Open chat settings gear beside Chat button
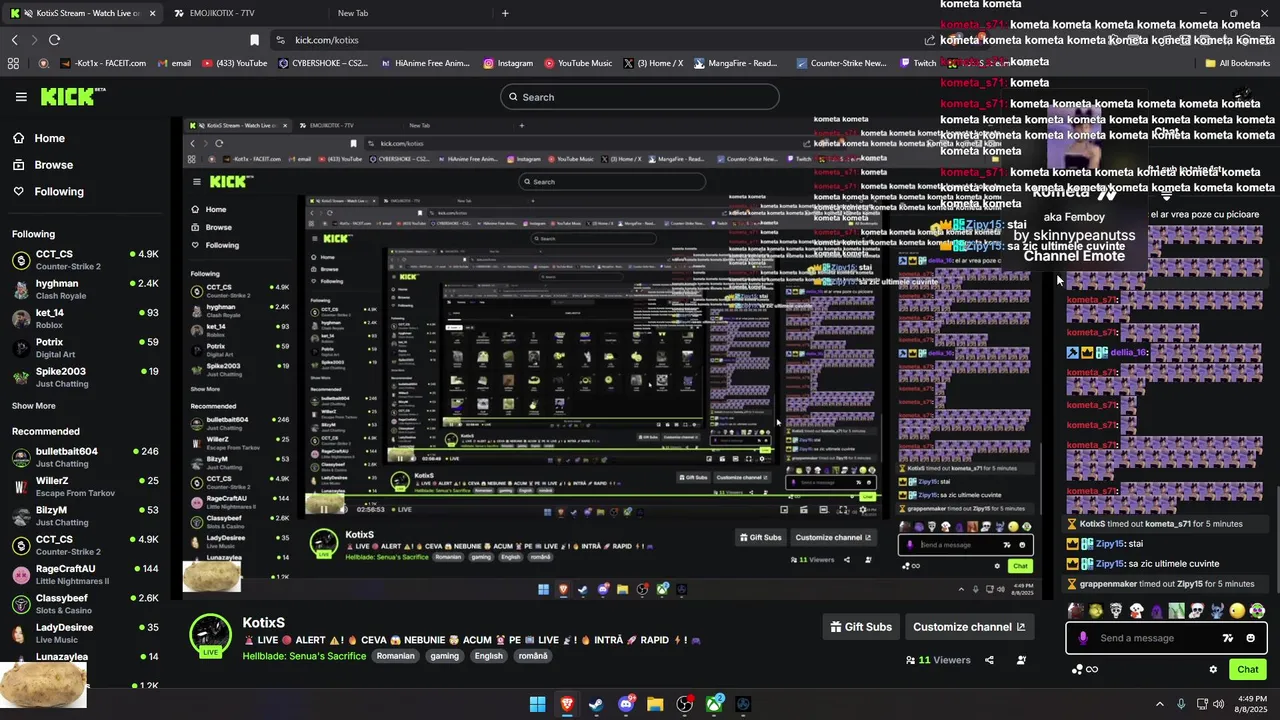 (1213, 670)
